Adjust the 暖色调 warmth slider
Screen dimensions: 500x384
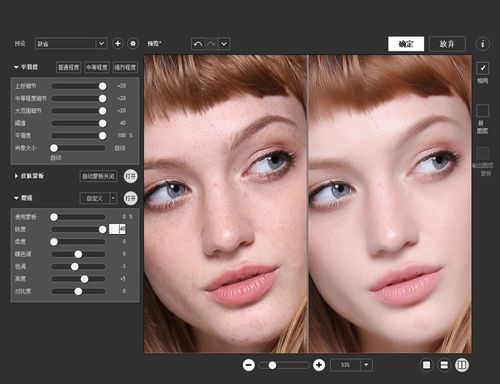(x=78, y=254)
